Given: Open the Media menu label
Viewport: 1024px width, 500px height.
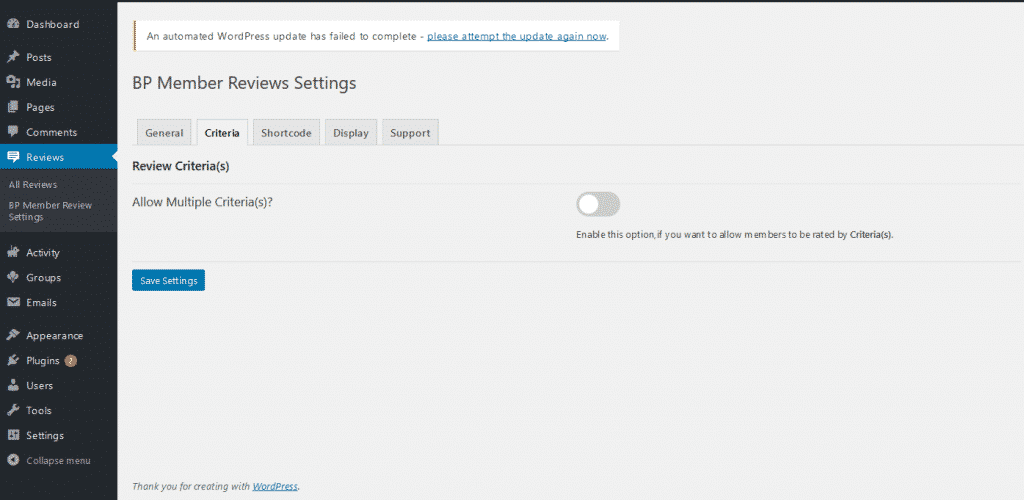Looking at the screenshot, I should 41,82.
